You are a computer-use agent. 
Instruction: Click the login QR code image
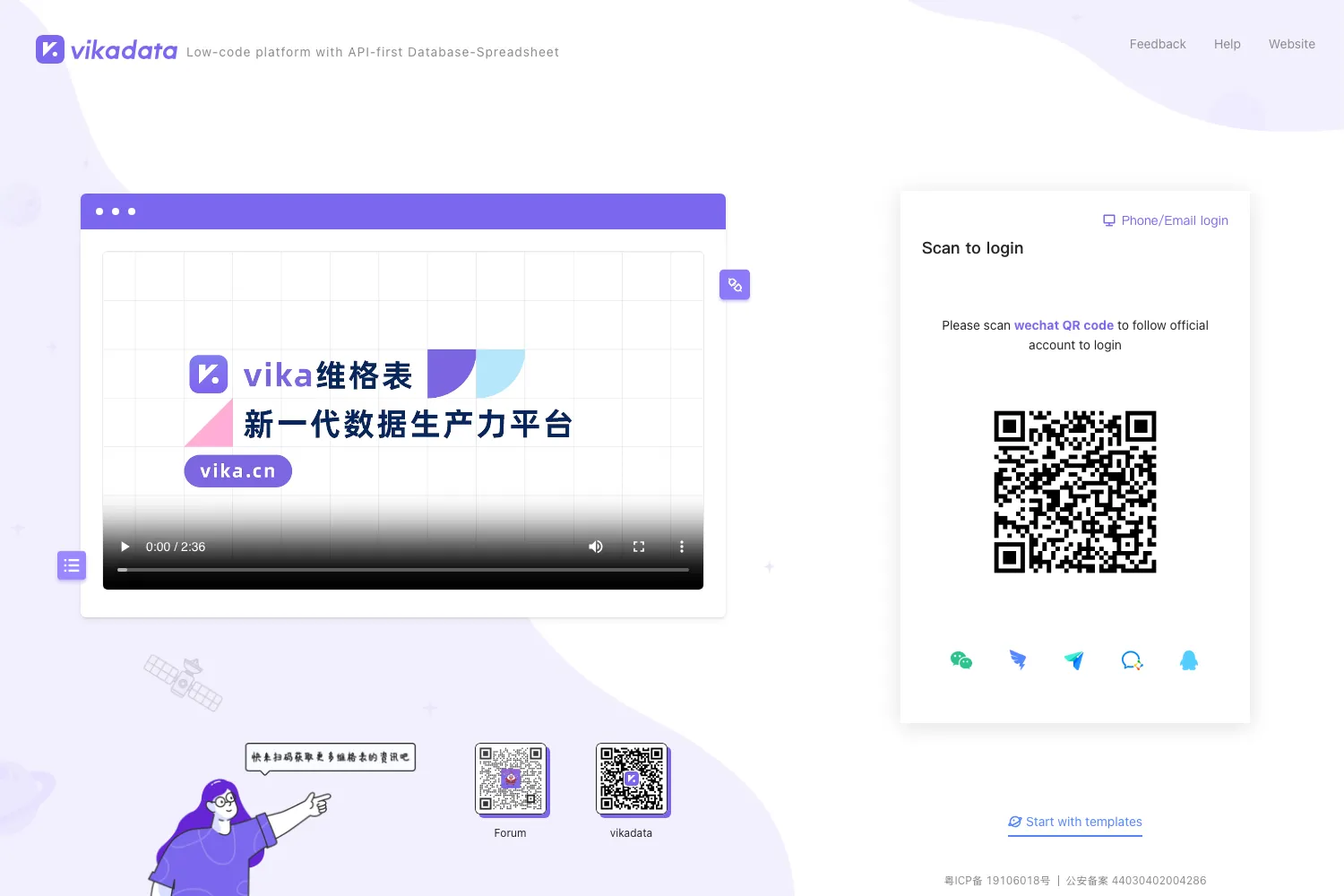coord(1075,492)
